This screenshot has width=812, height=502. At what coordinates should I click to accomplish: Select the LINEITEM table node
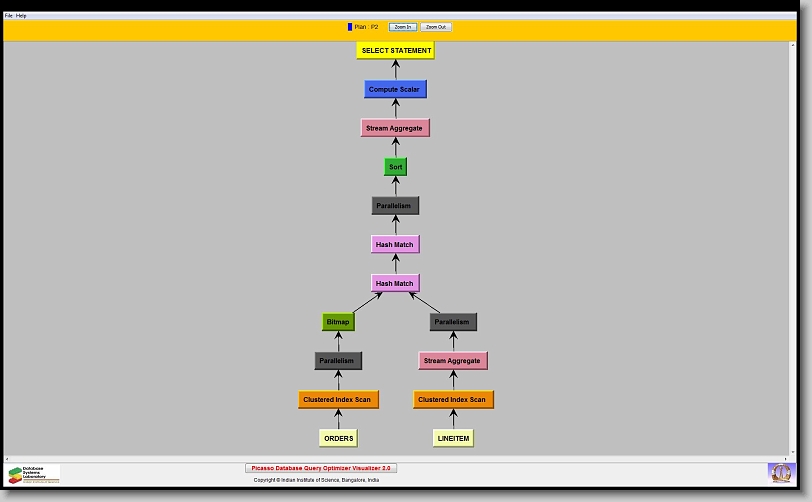click(x=453, y=438)
